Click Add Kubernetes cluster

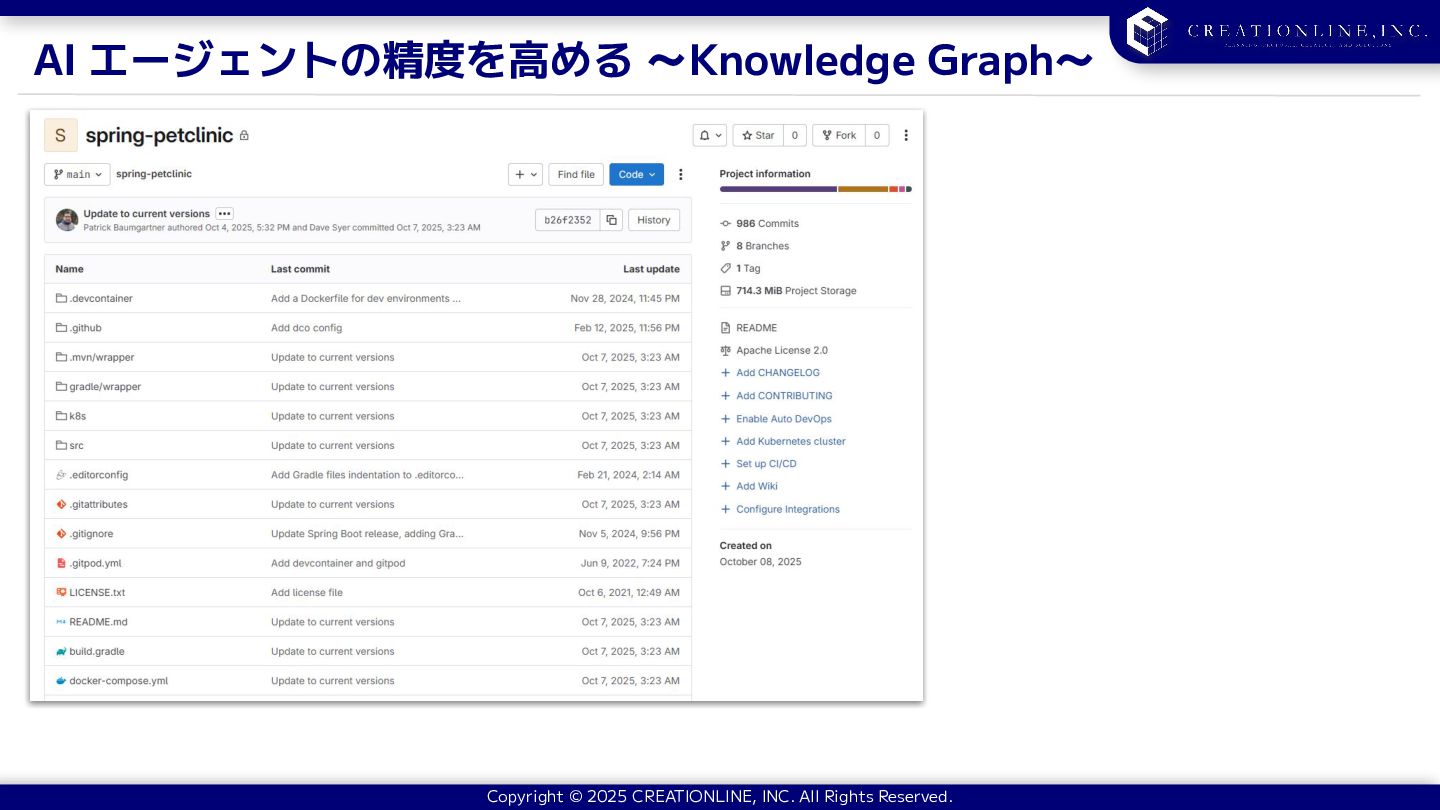[791, 441]
